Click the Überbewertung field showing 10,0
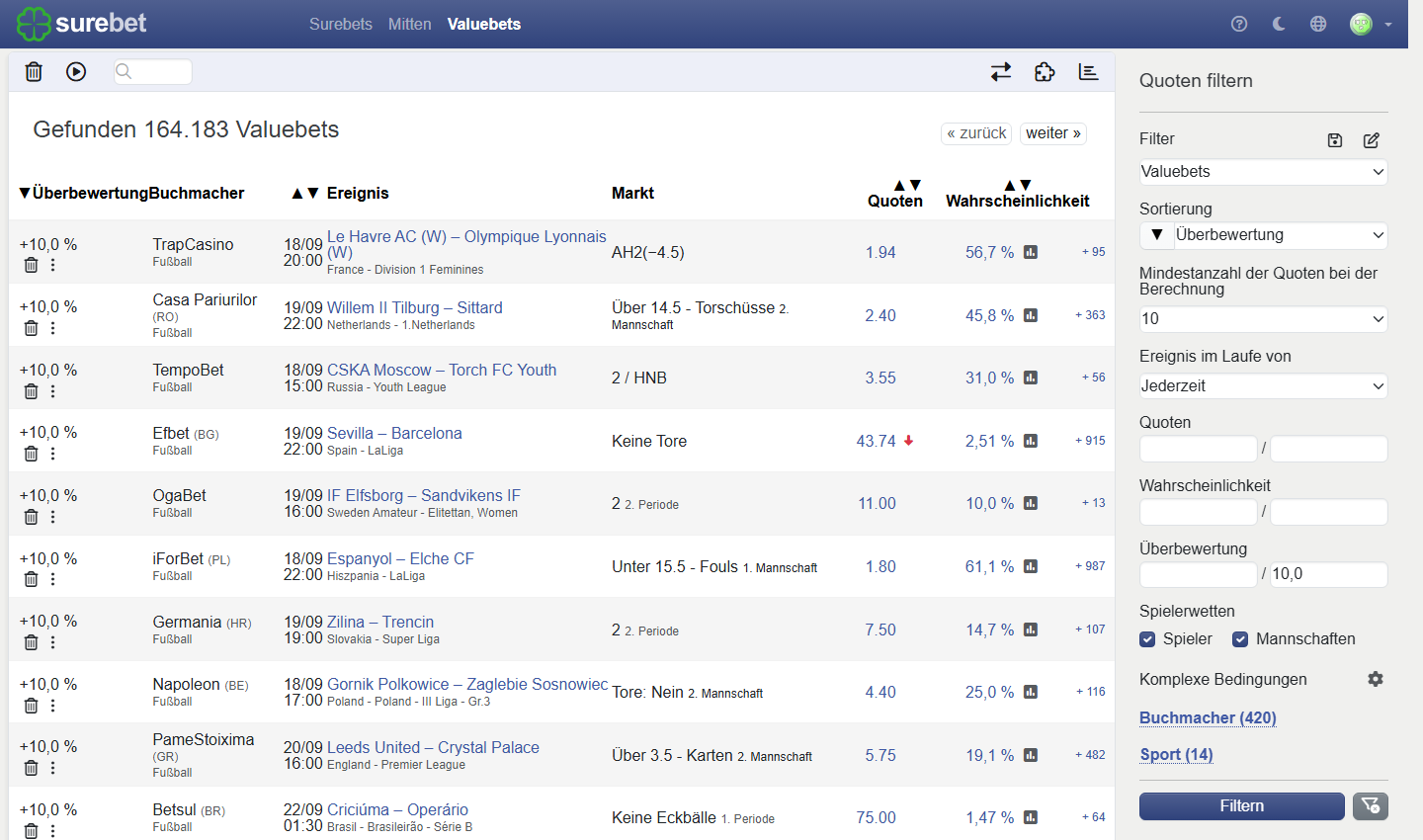Viewport: 1423px width, 840px height. 1328,574
